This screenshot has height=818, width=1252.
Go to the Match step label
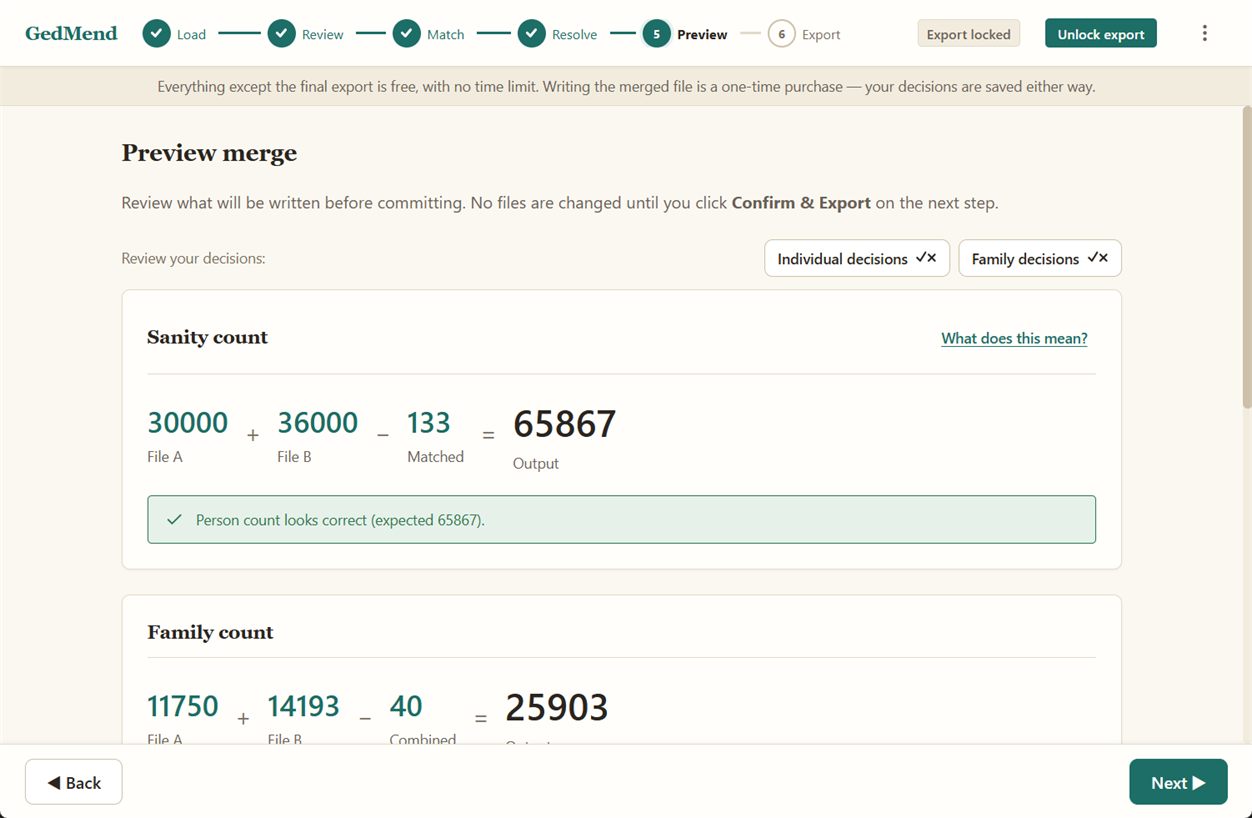click(445, 34)
